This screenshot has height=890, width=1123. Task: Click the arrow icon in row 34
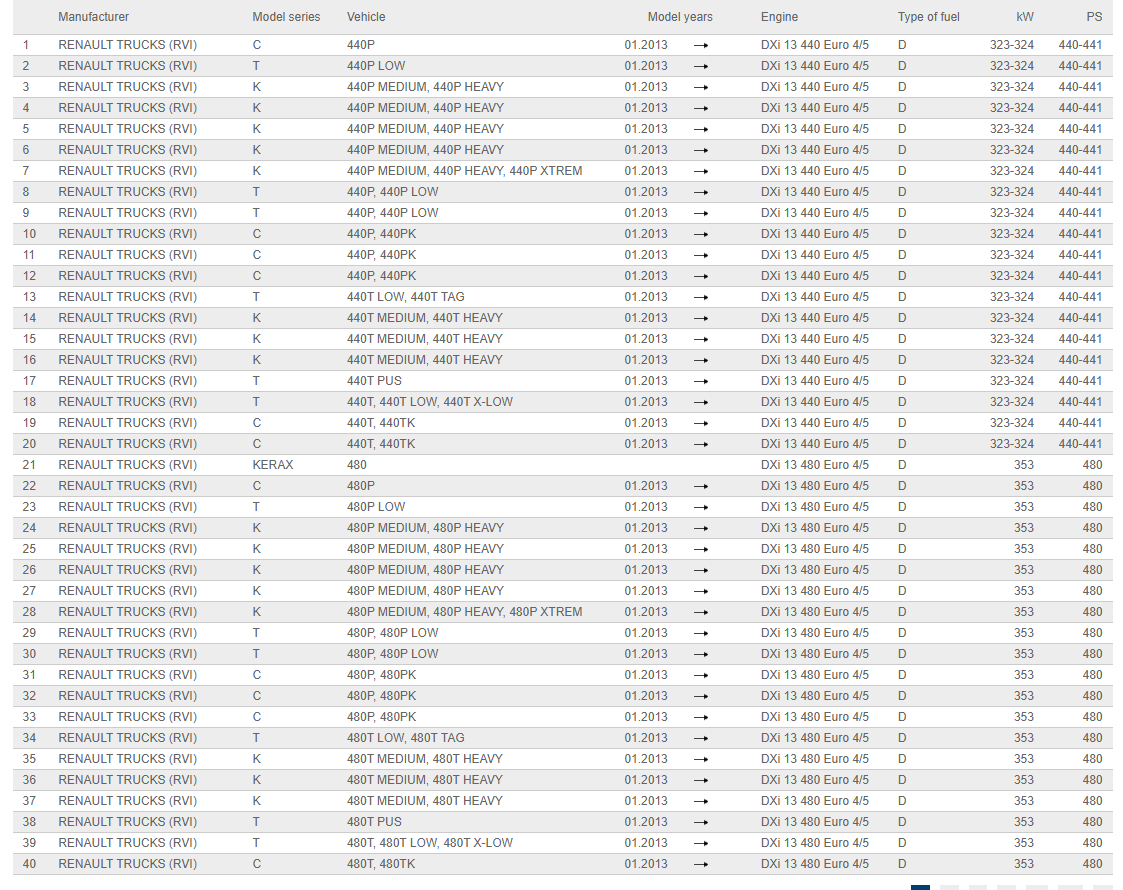tap(700, 738)
